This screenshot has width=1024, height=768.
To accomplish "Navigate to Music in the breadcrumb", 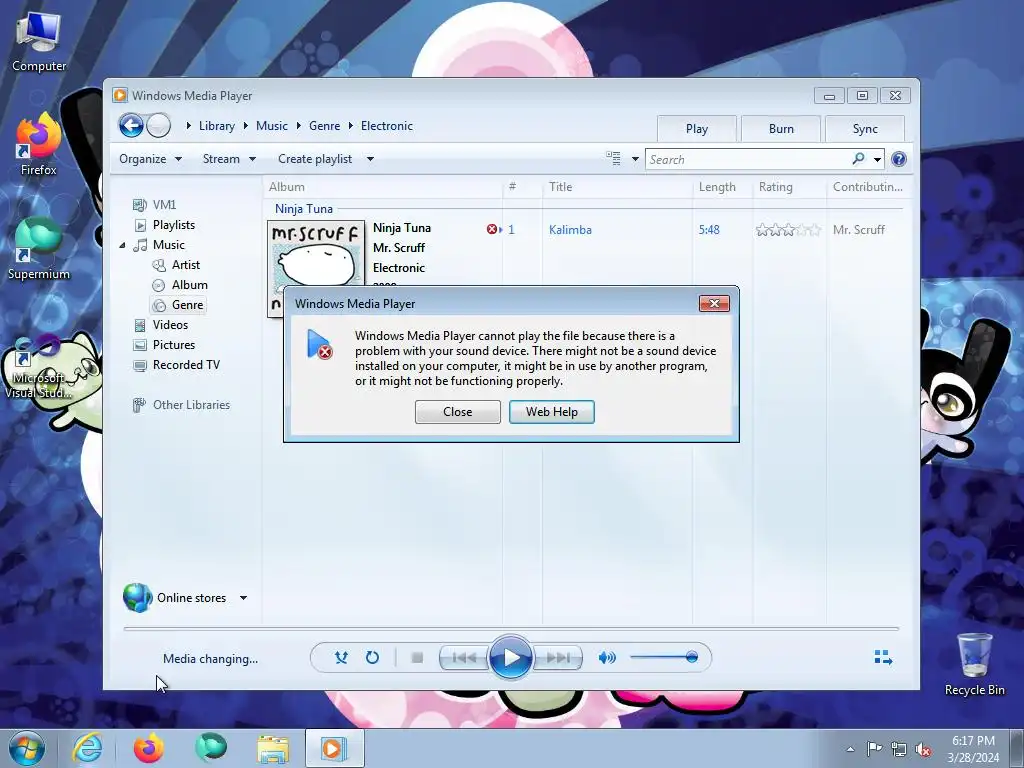I will [x=272, y=126].
